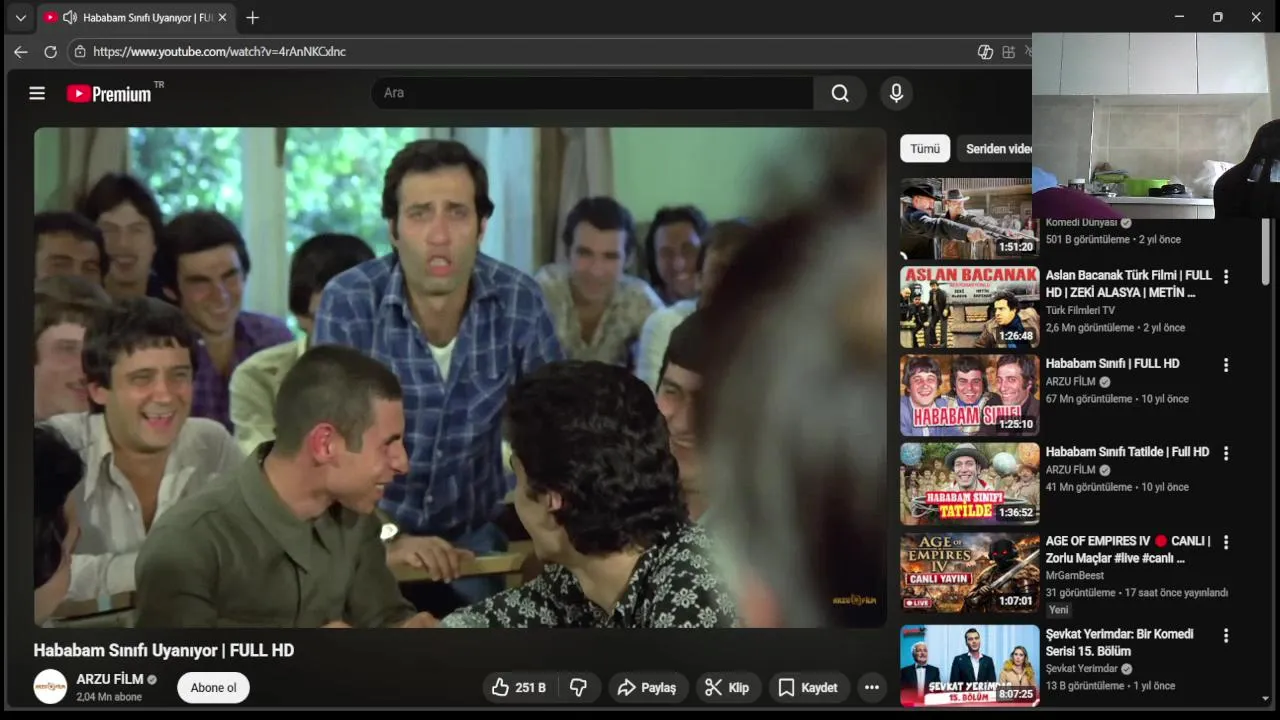Go back with browser back arrow
This screenshot has width=1280, height=720.
pyautogui.click(x=20, y=51)
